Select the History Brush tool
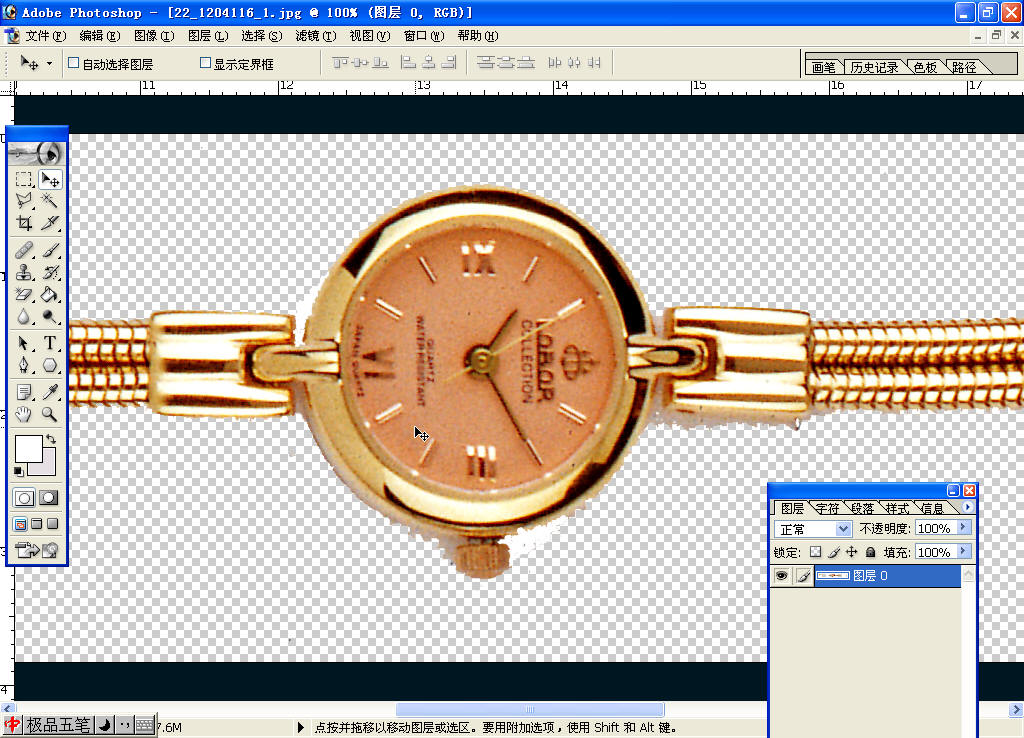Viewport: 1024px width, 738px height. pos(50,272)
